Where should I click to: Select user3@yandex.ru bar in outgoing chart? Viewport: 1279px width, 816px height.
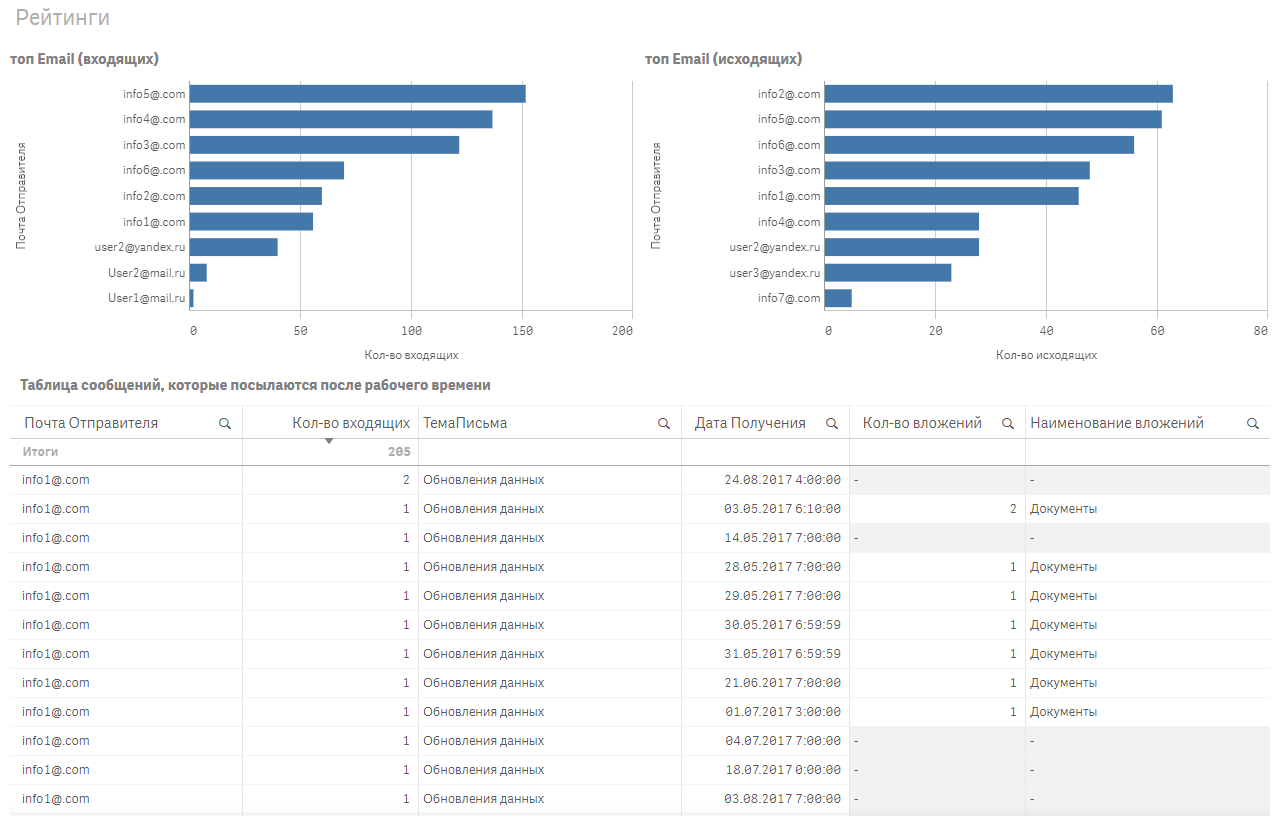(x=887, y=273)
